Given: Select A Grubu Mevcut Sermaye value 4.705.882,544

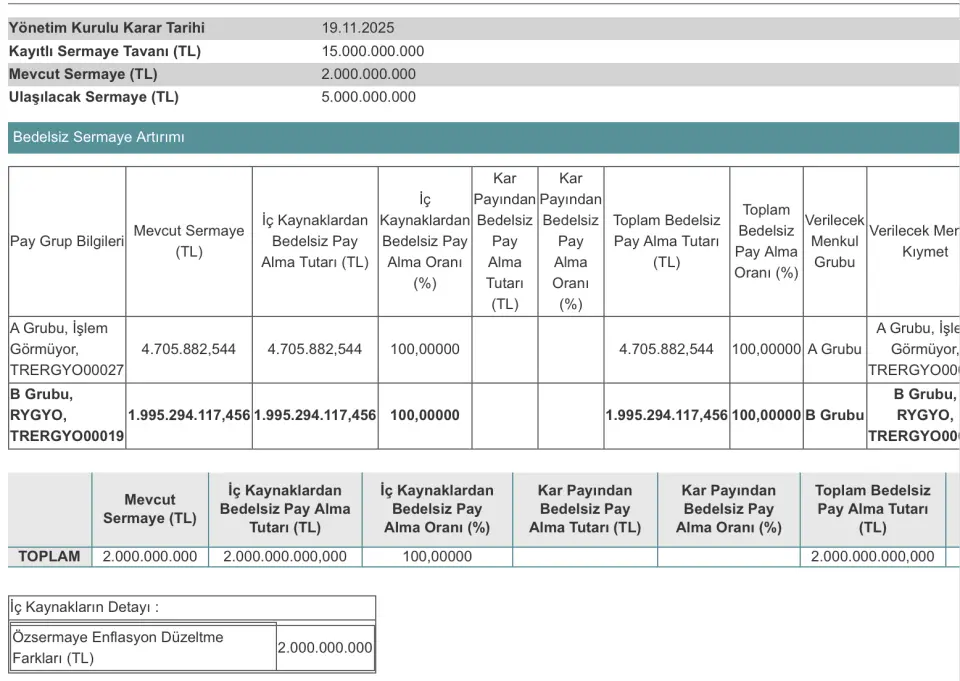Looking at the screenshot, I should pyautogui.click(x=189, y=349).
